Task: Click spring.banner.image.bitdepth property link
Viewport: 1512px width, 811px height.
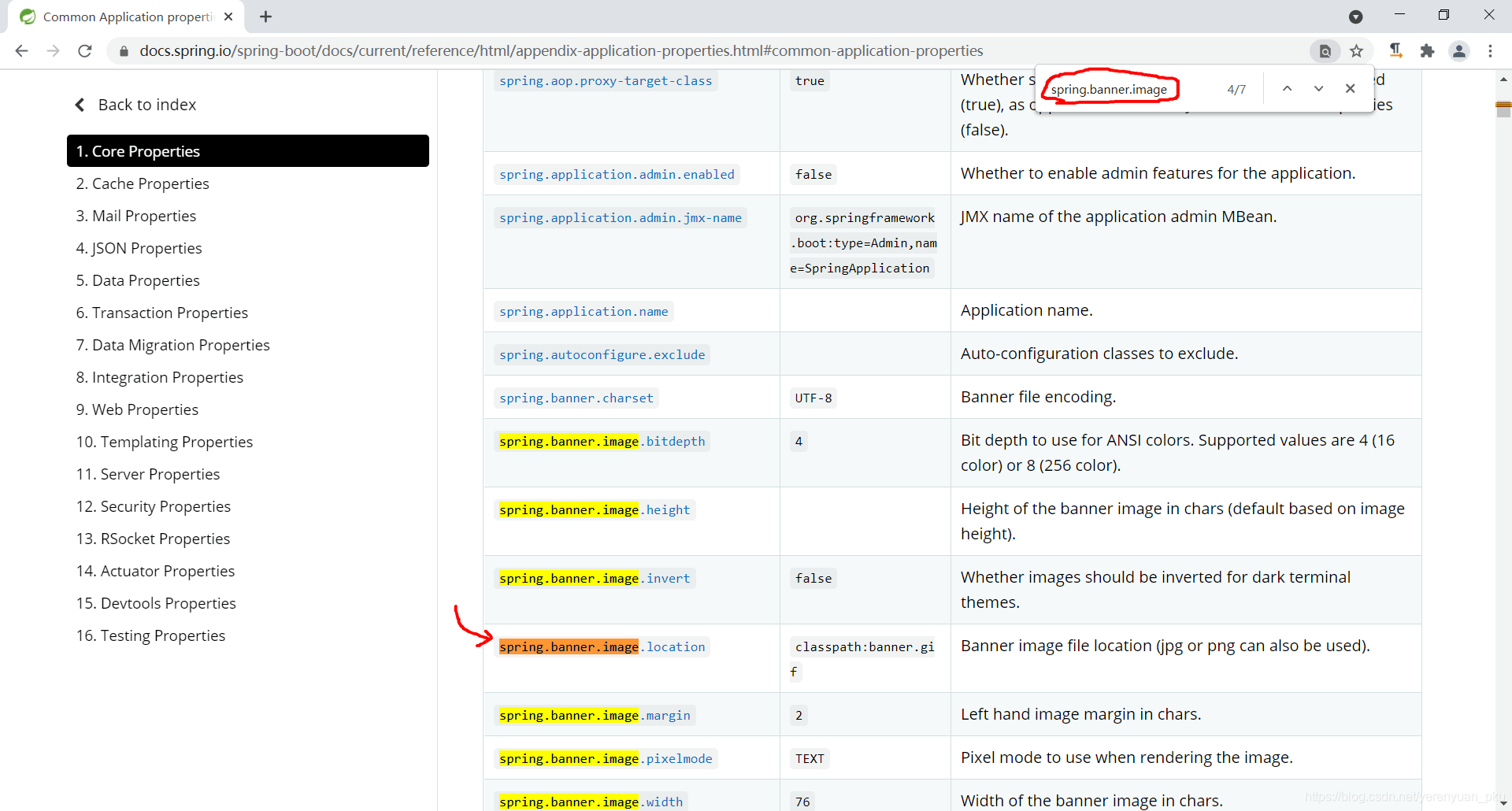Action: click(602, 442)
